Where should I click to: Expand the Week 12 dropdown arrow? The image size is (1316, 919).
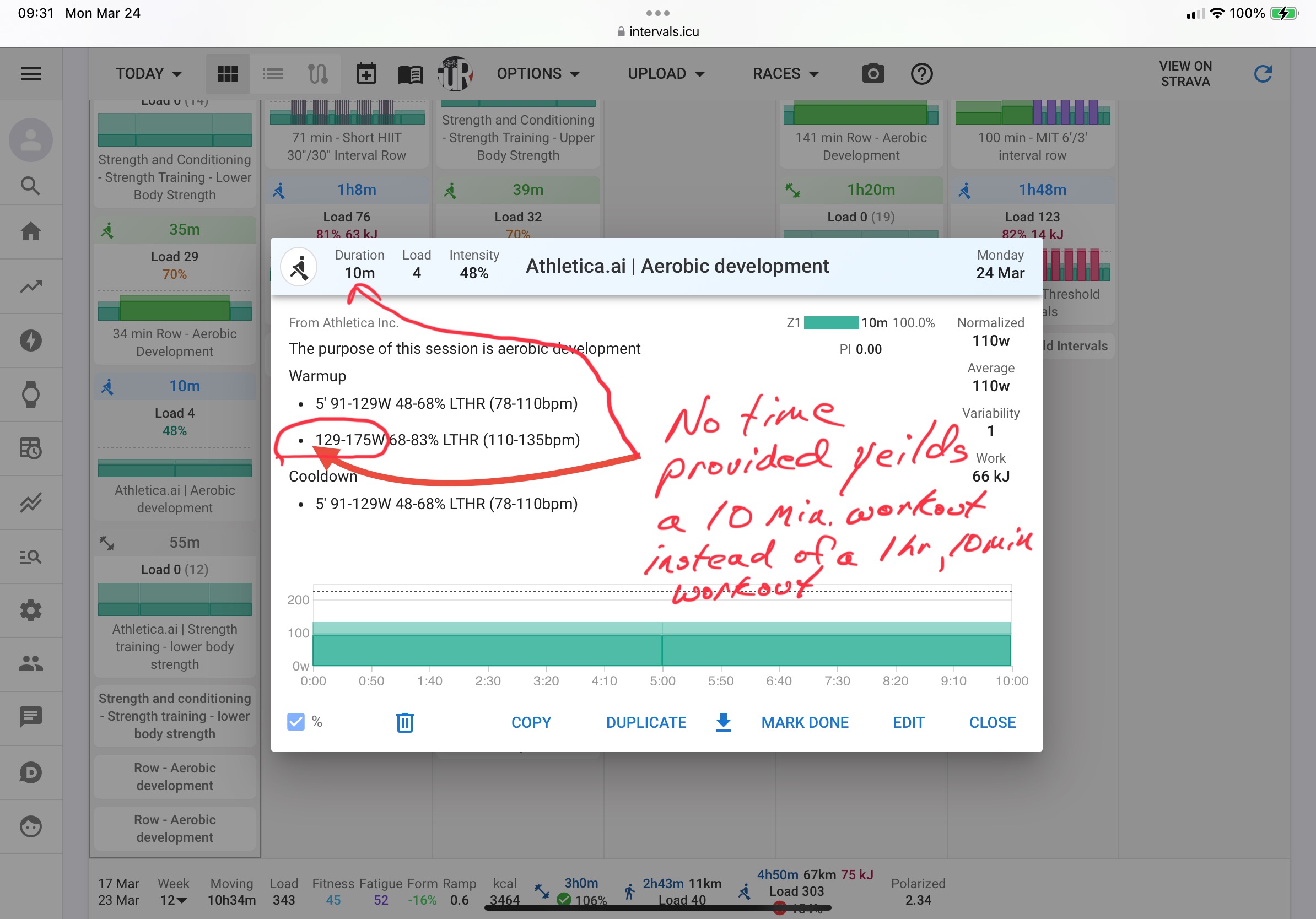(x=181, y=901)
